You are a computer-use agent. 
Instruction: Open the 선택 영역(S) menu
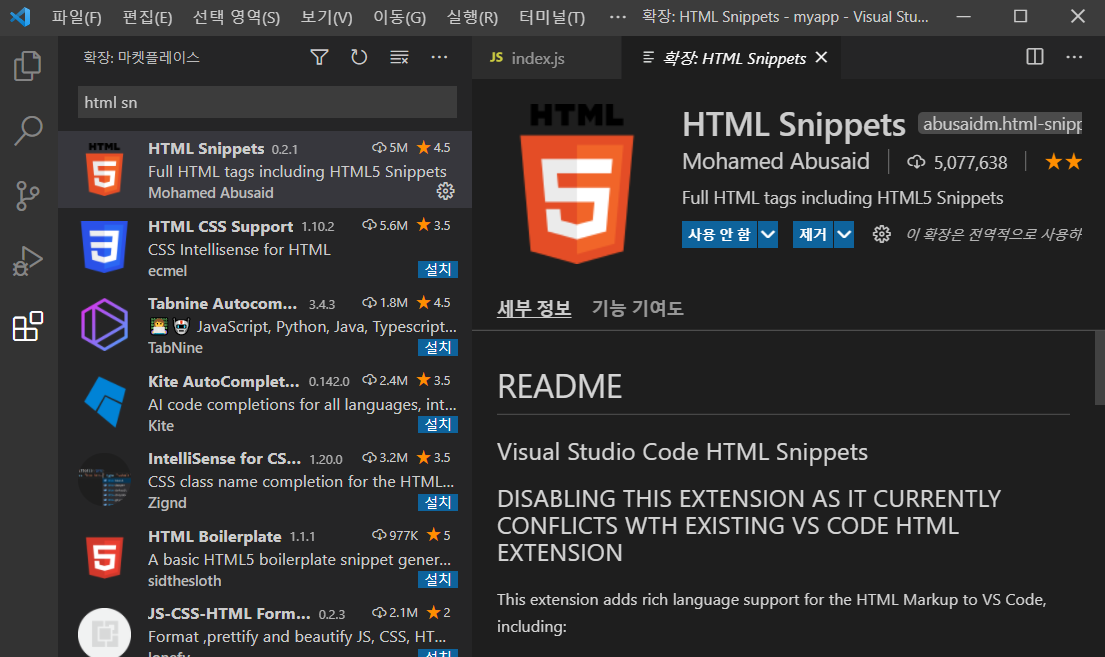click(x=237, y=17)
